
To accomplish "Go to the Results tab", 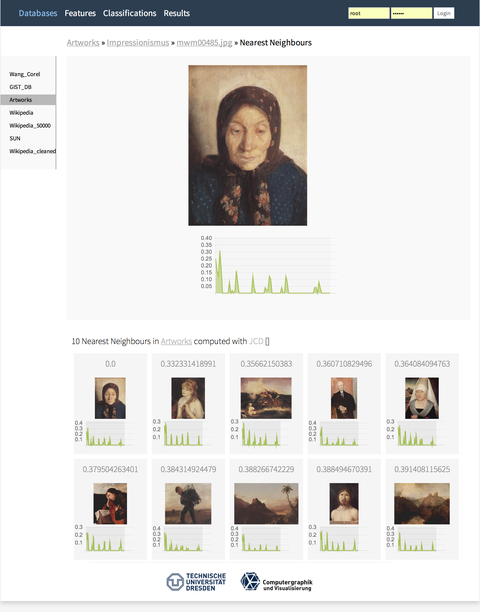I will pos(176,13).
